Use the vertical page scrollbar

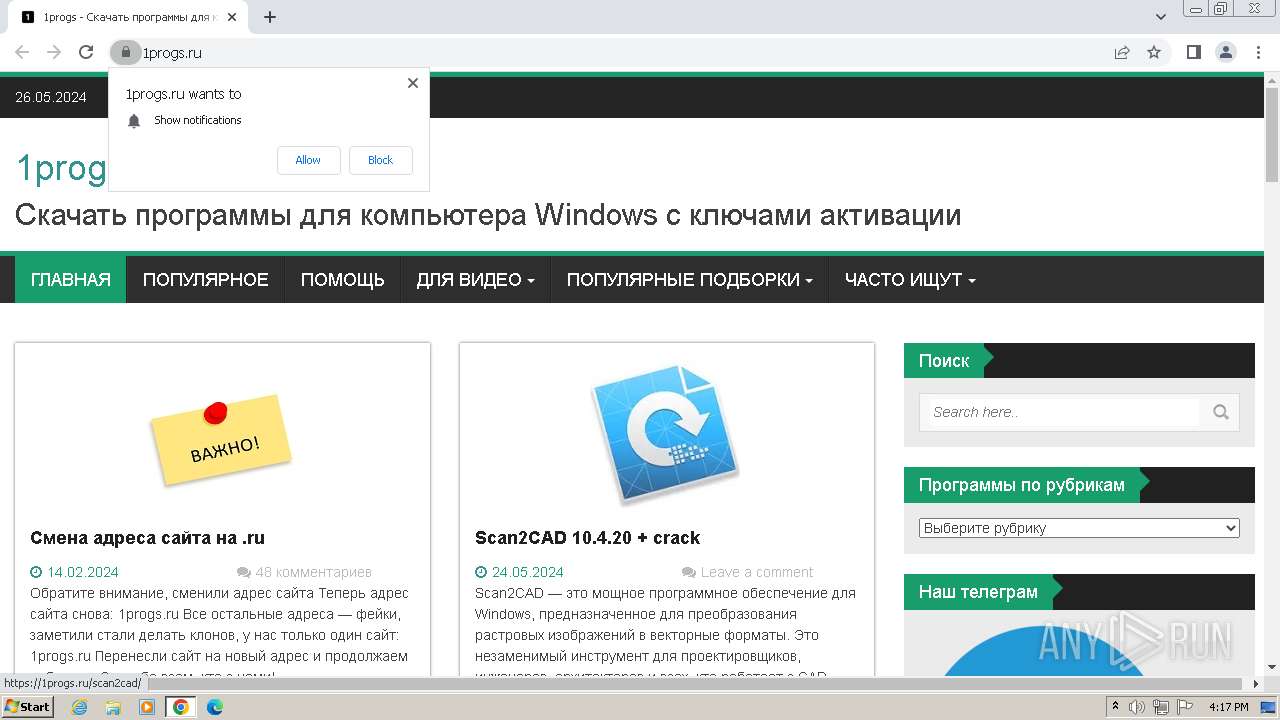[x=1272, y=135]
